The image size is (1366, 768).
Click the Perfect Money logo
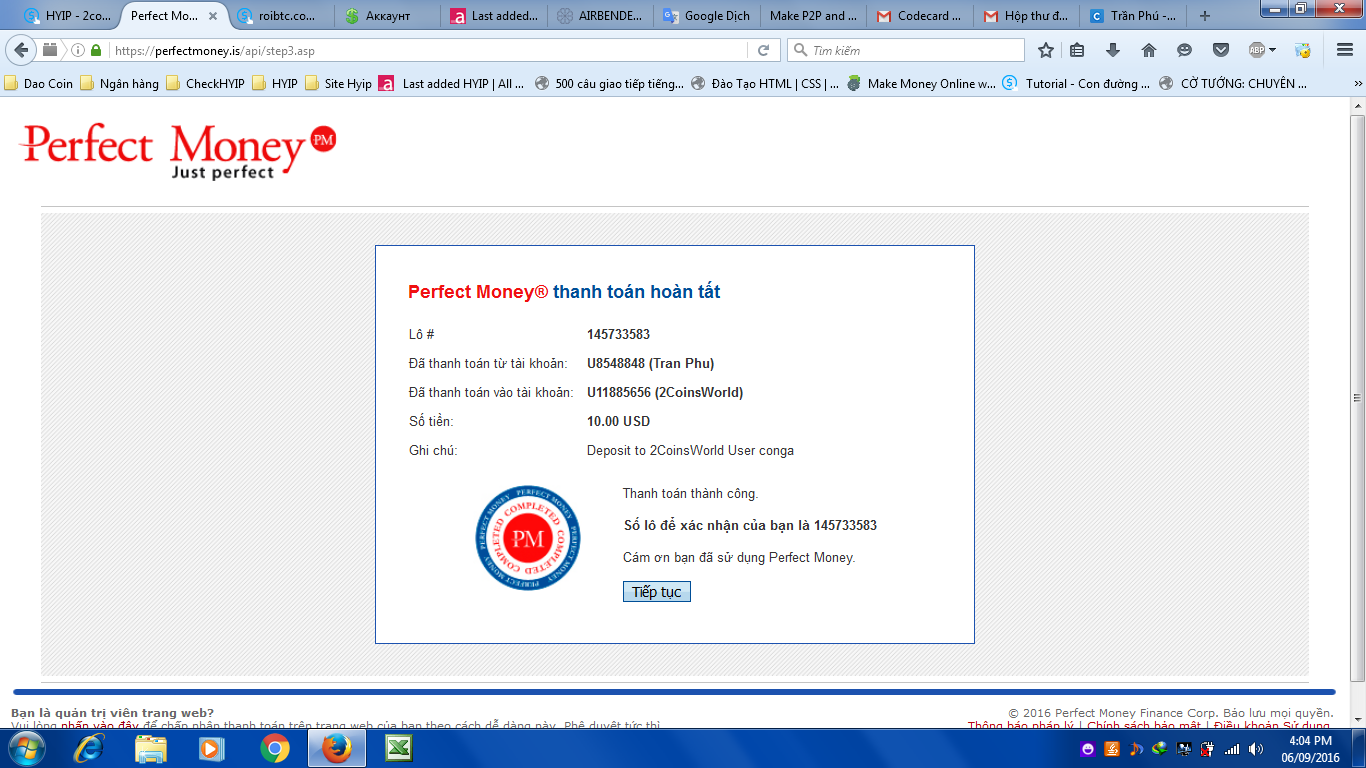tap(178, 152)
